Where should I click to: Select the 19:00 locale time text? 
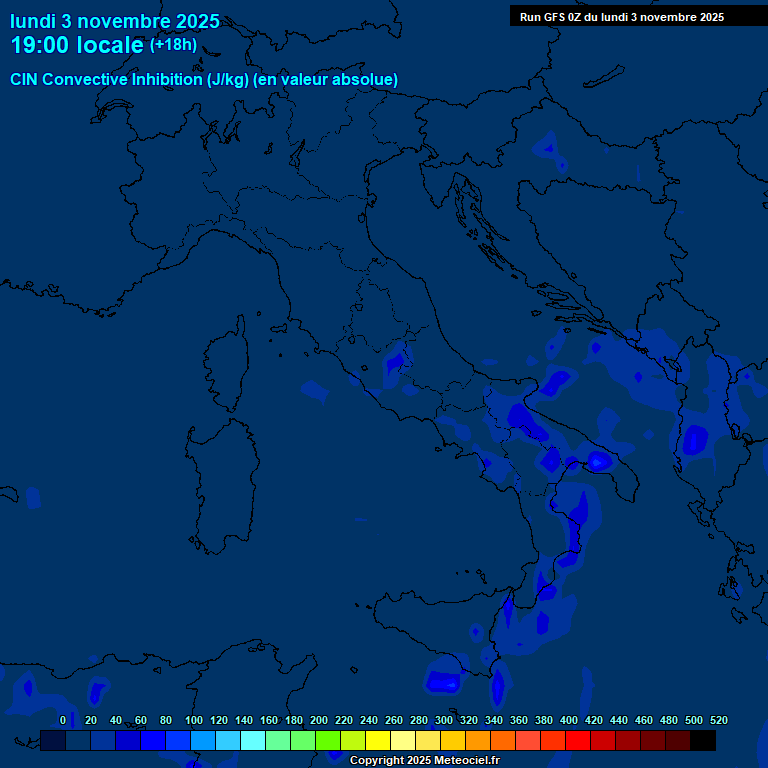click(x=77, y=45)
